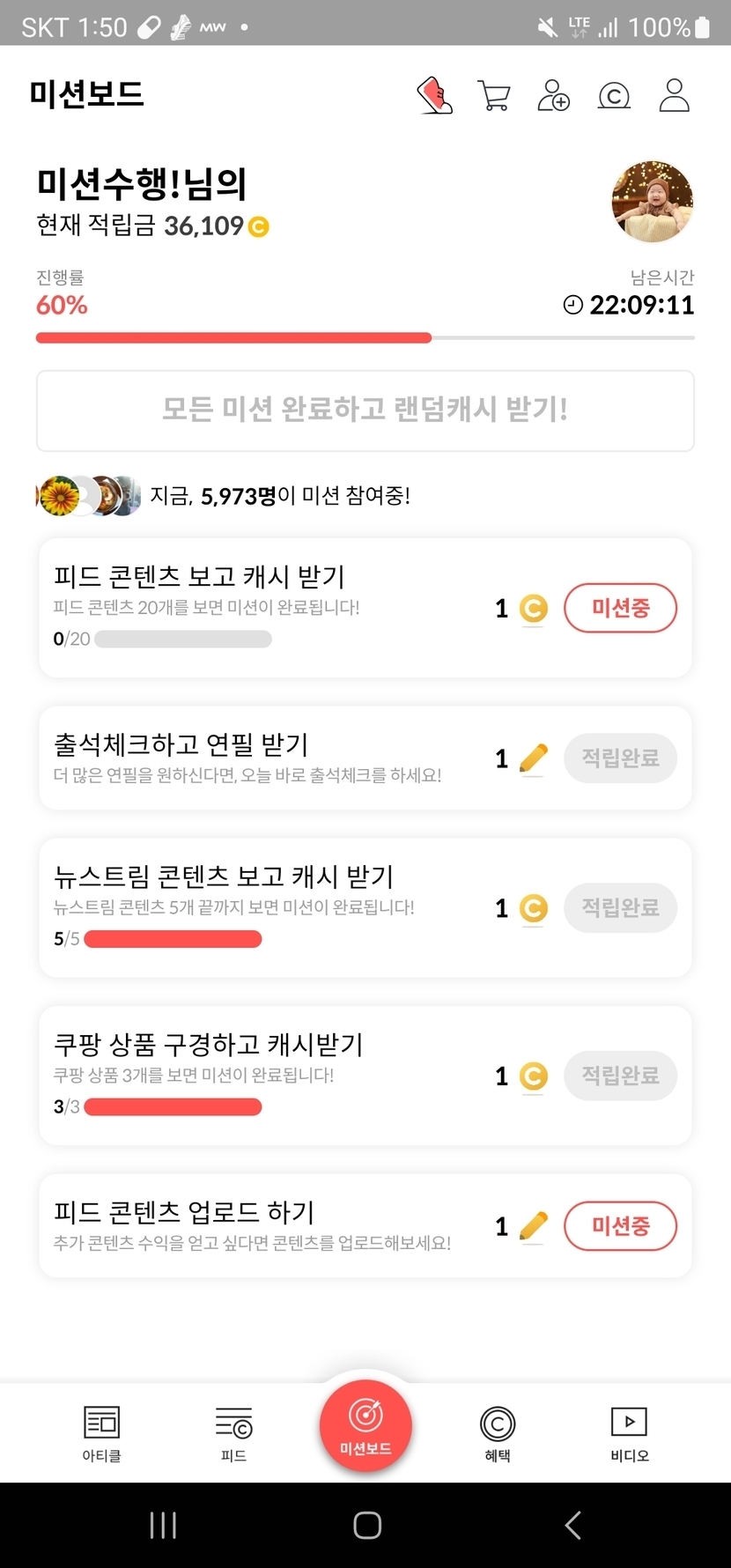
Task: Tap 미션중 button for feed content upload
Action: pyautogui.click(x=620, y=1226)
